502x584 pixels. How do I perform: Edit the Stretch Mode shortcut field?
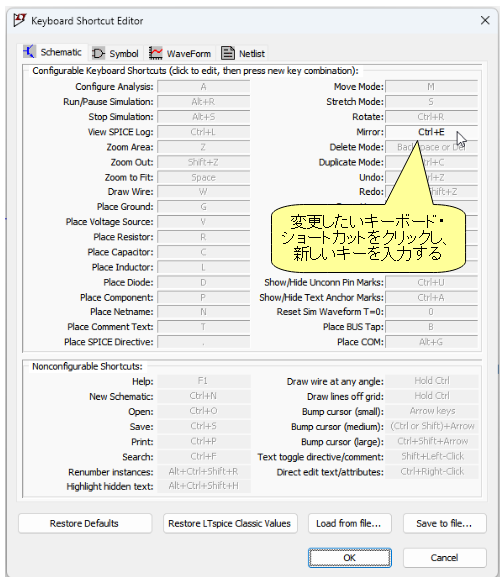(x=431, y=102)
